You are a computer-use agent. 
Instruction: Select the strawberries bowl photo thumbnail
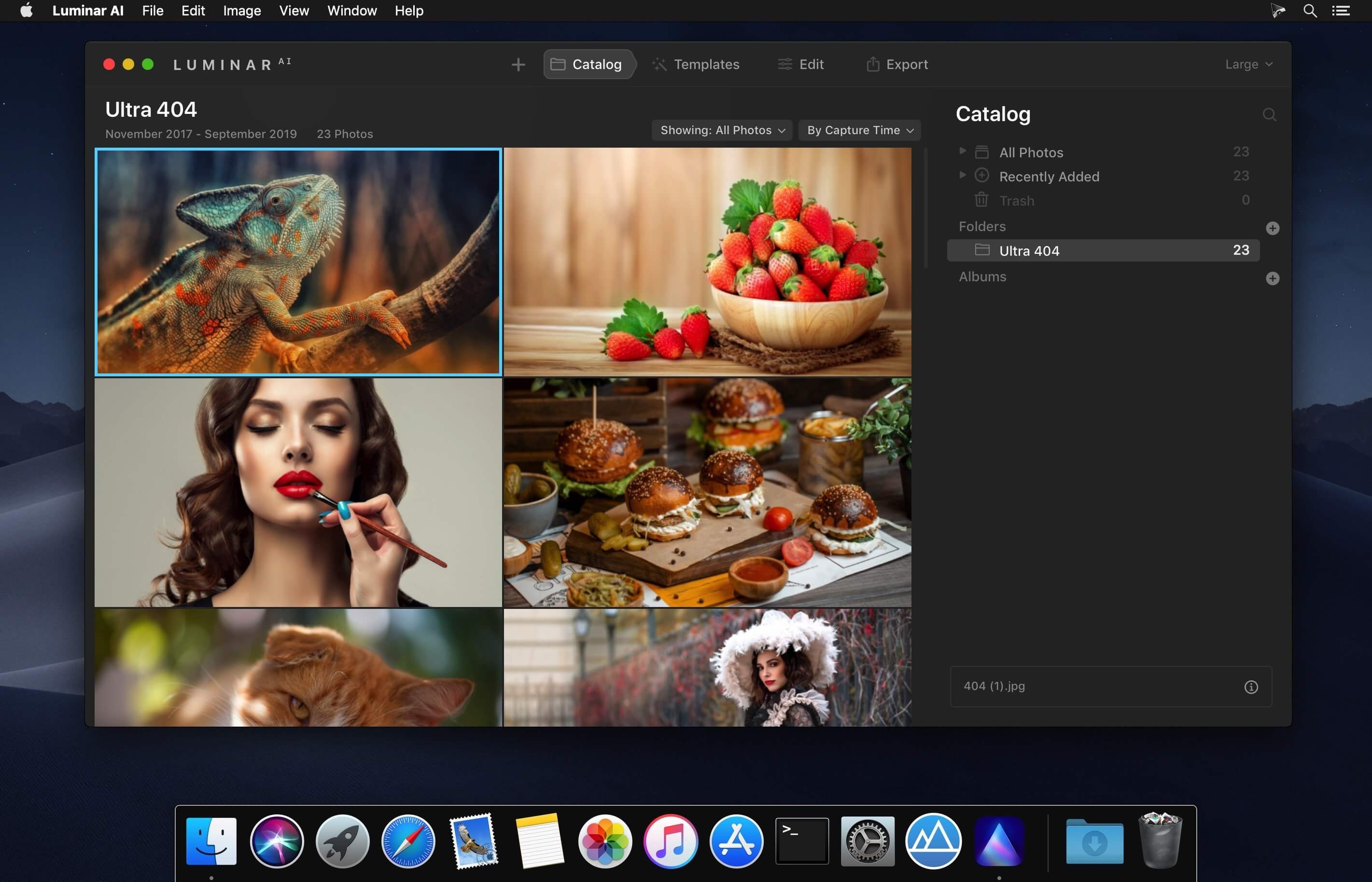707,262
